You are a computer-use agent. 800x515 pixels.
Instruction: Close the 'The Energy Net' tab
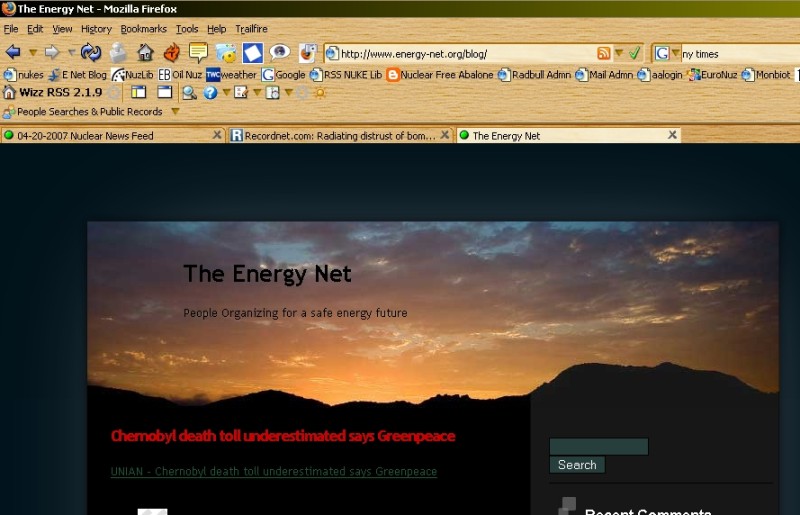pos(672,135)
